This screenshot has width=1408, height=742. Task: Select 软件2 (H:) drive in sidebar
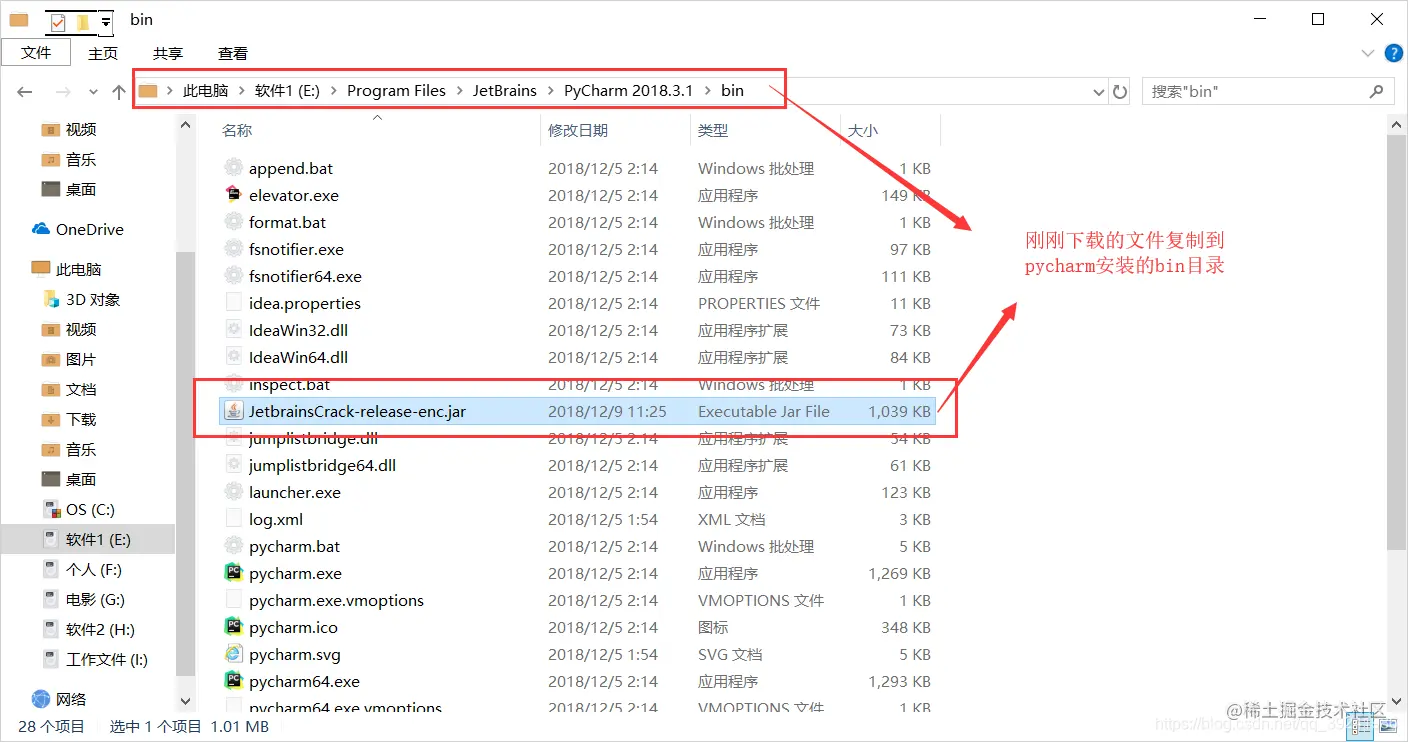(100, 629)
